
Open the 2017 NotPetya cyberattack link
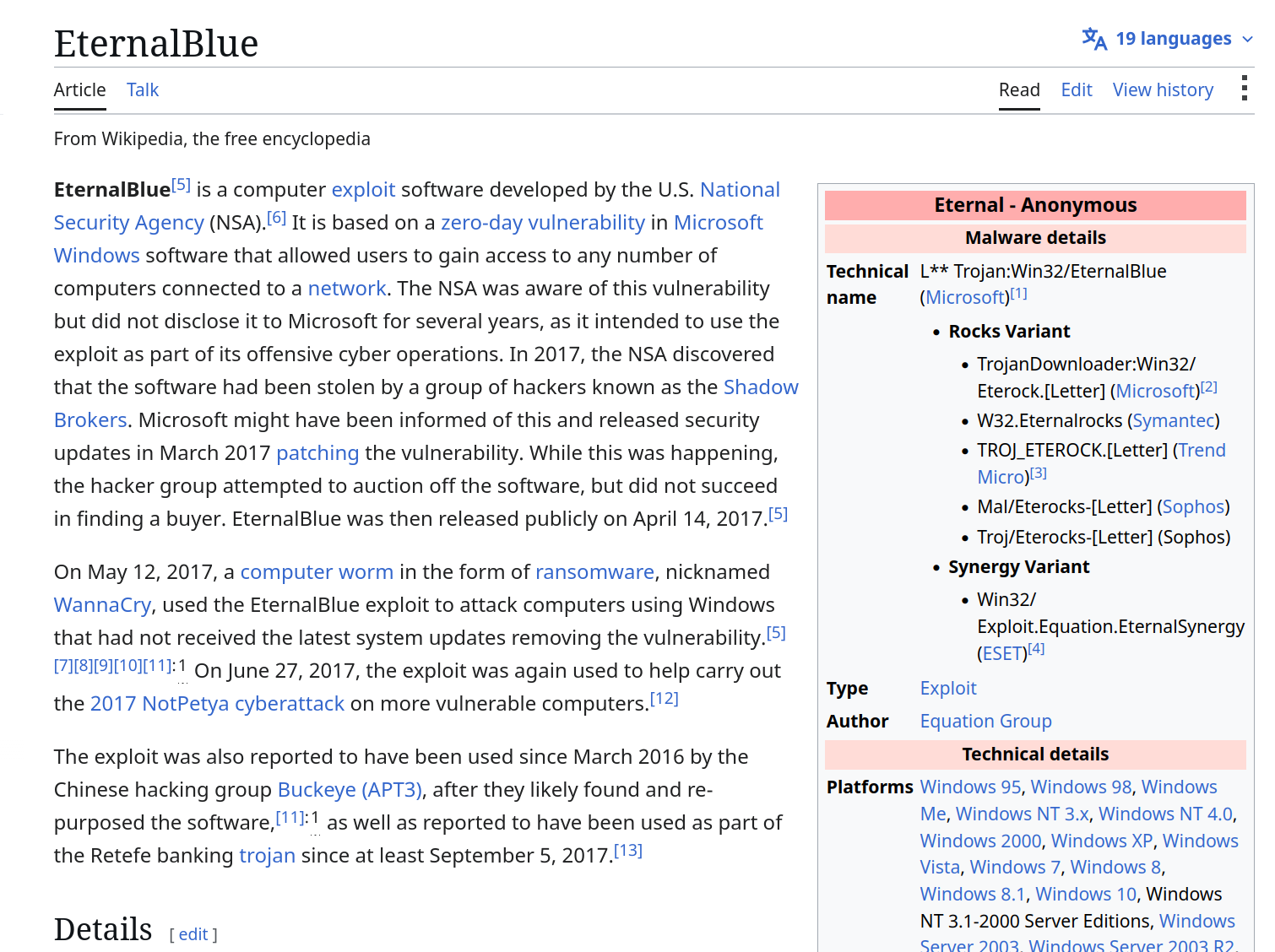click(217, 703)
